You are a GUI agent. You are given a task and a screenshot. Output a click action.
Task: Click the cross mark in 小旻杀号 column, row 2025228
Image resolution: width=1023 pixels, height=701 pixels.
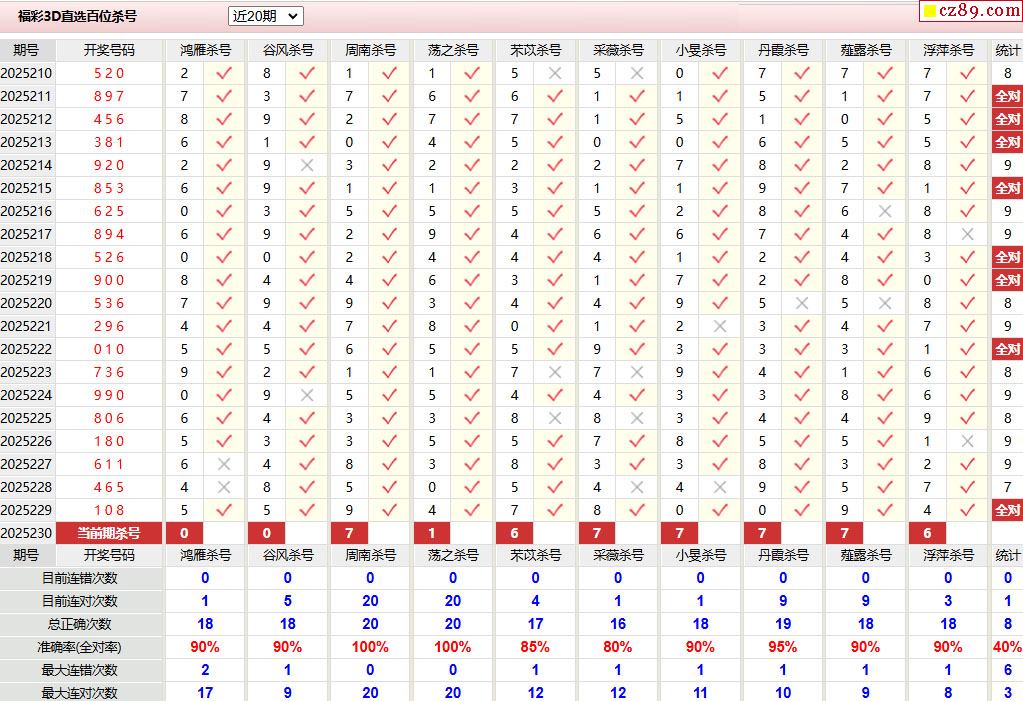pyautogui.click(x=720, y=487)
